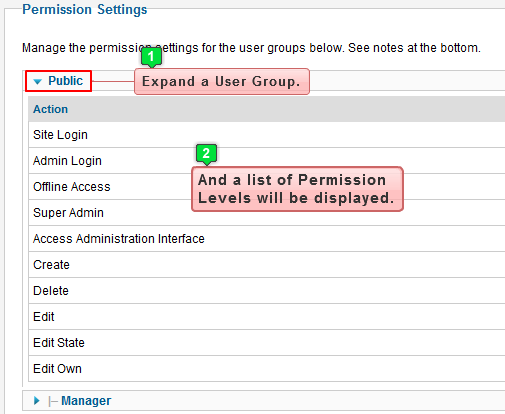This screenshot has width=505, height=414.
Task: Open the Public user group
Action: (65, 81)
